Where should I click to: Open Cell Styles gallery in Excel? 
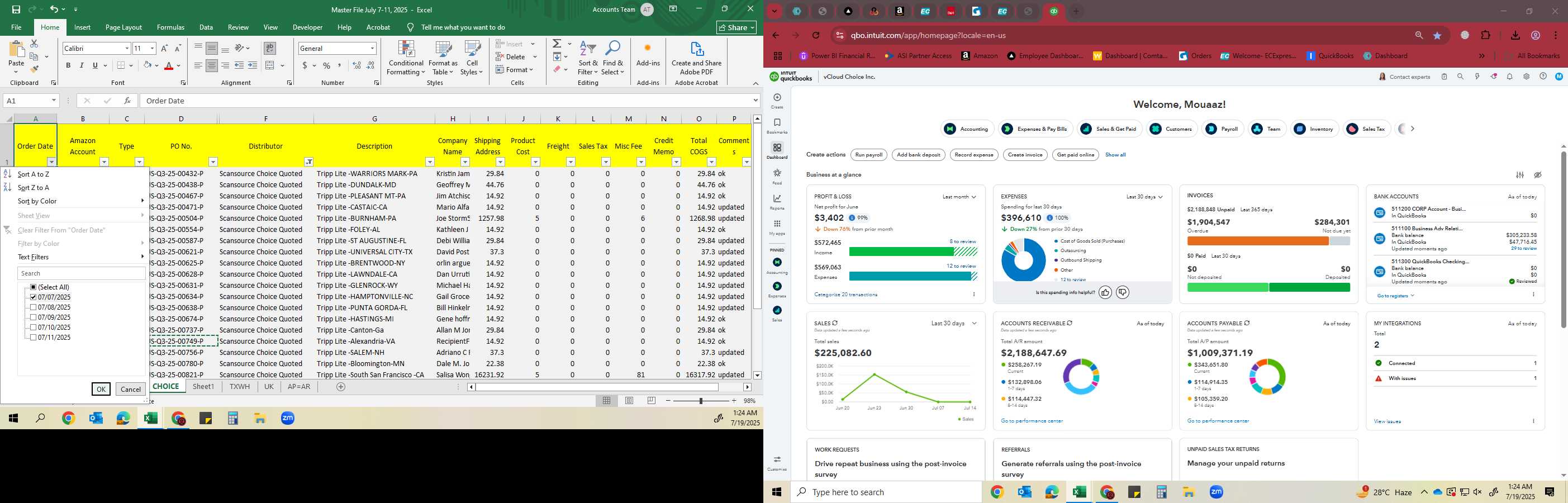(x=472, y=59)
